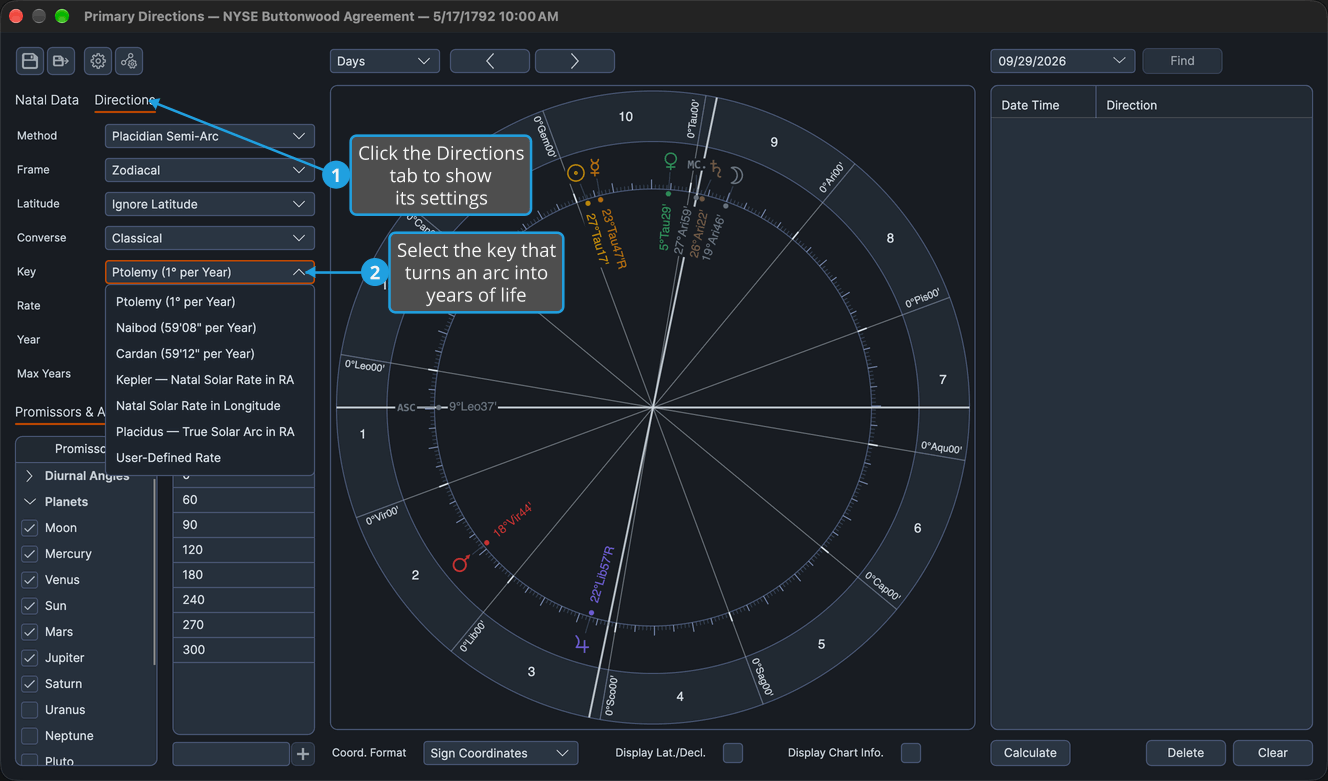The width and height of the screenshot is (1328, 781).
Task: Select Placidus — True Solar Arc in RA
Action: pyautogui.click(x=210, y=432)
